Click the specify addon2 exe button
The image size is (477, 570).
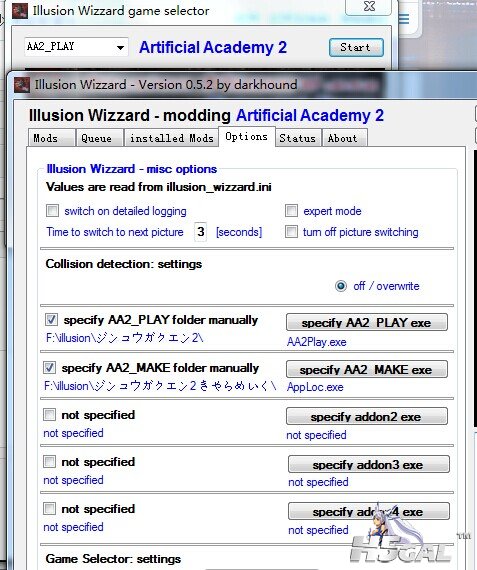[x=366, y=416]
